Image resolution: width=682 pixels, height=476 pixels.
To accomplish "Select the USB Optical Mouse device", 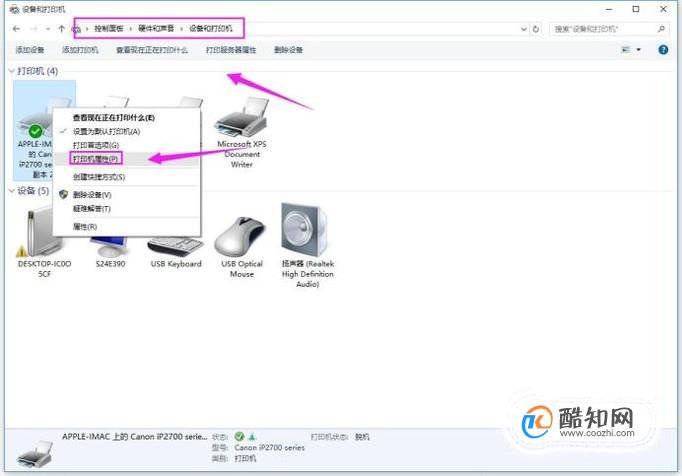I will point(242,247).
